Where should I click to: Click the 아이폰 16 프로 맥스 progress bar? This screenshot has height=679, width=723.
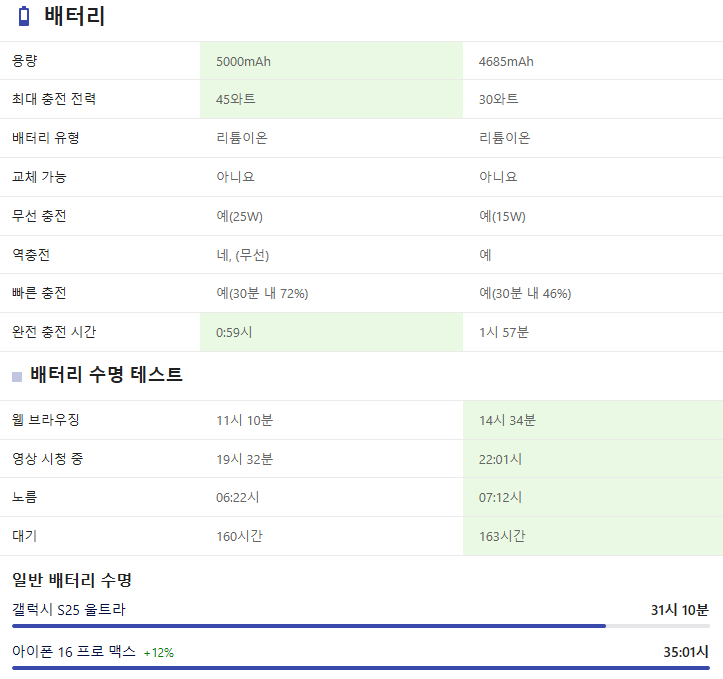[x=361, y=667]
